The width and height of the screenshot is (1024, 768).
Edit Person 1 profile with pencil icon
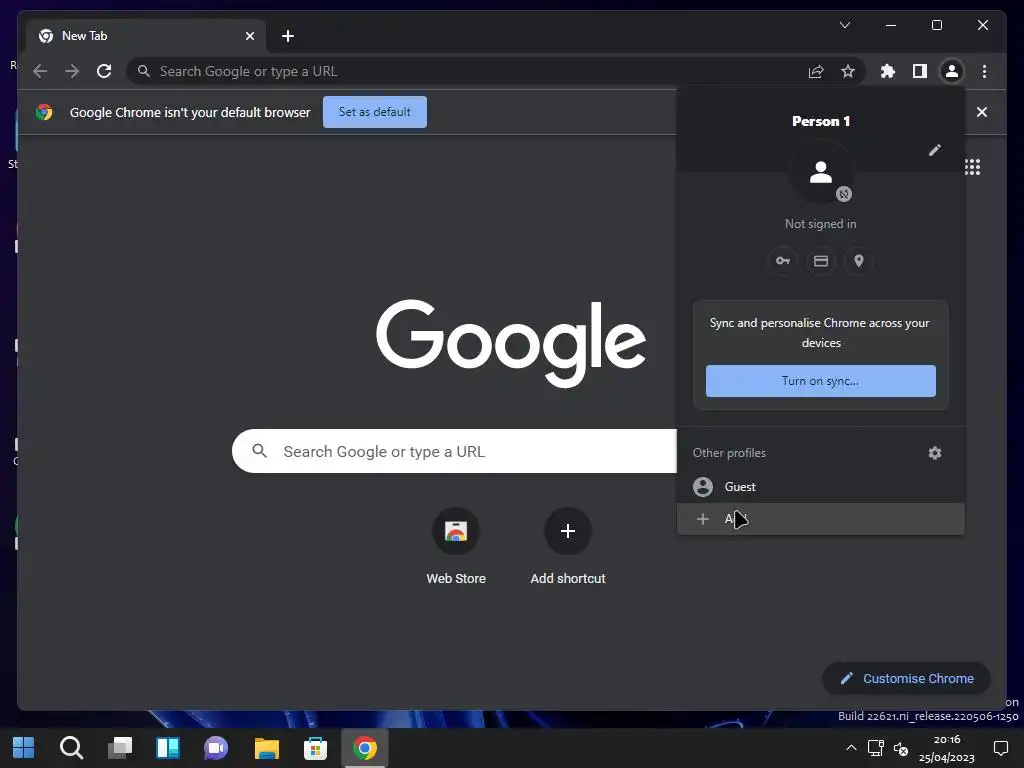point(935,150)
